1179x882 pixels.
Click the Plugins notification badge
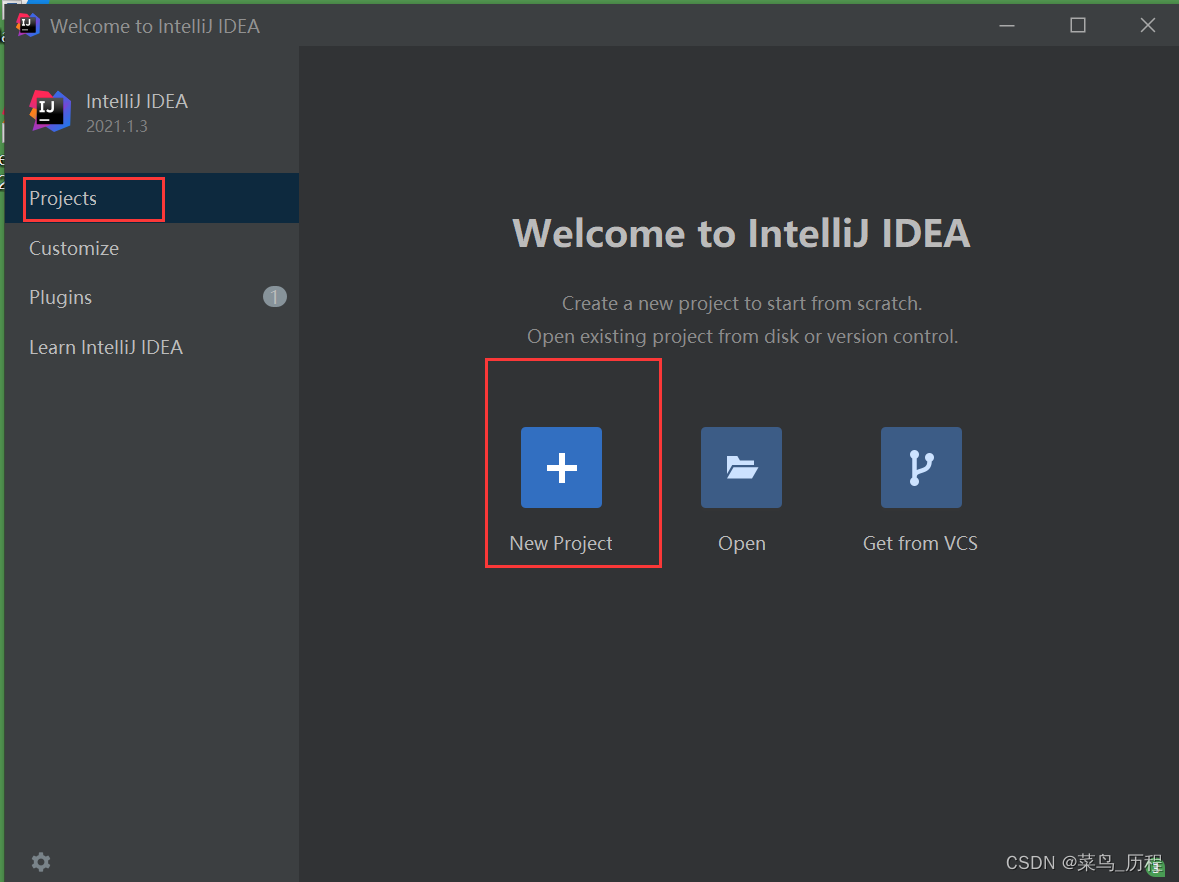click(x=274, y=296)
